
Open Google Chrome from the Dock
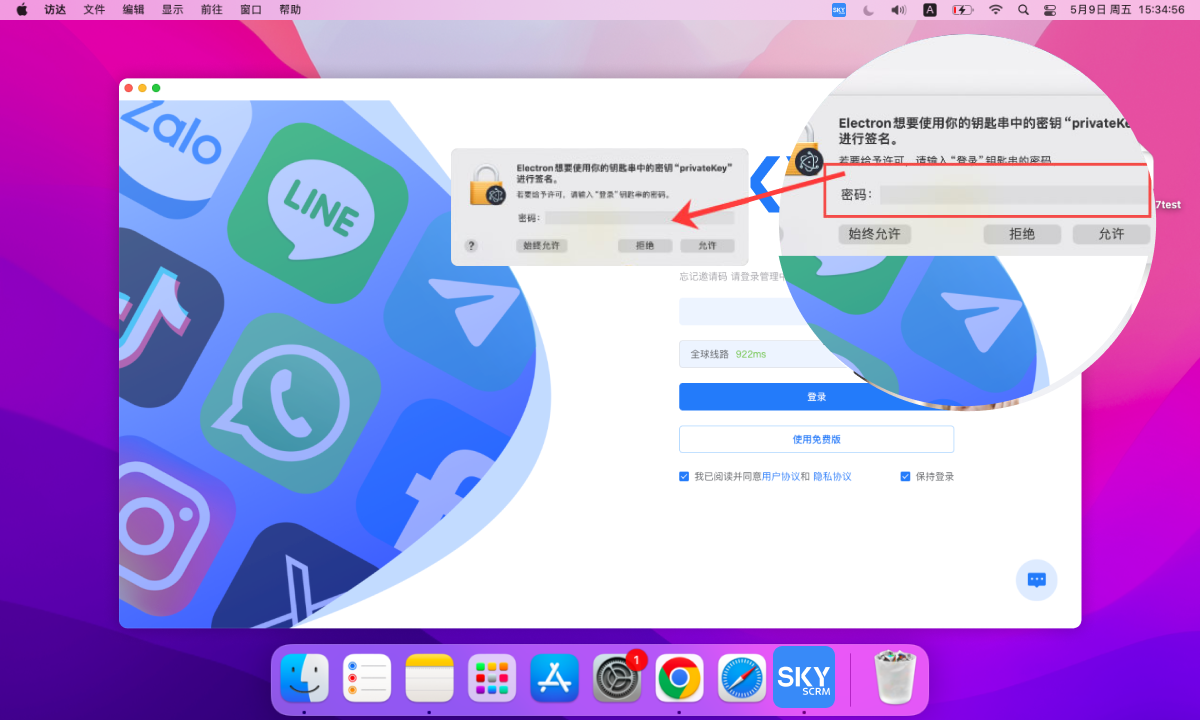click(x=680, y=680)
